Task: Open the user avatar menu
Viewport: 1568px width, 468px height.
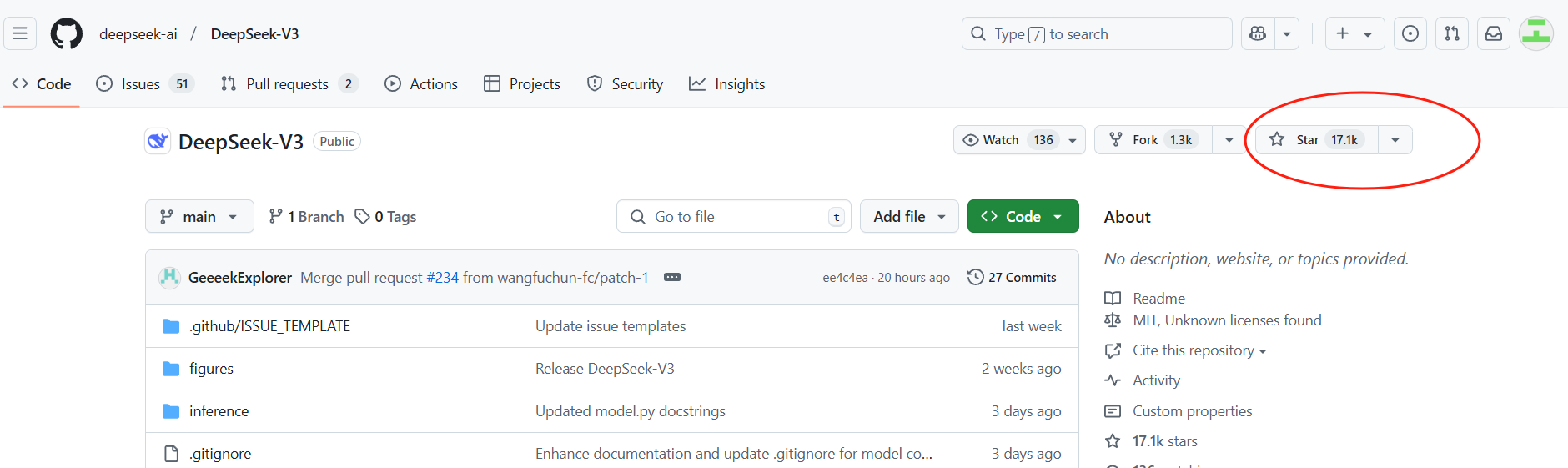Action: pos(1535,33)
